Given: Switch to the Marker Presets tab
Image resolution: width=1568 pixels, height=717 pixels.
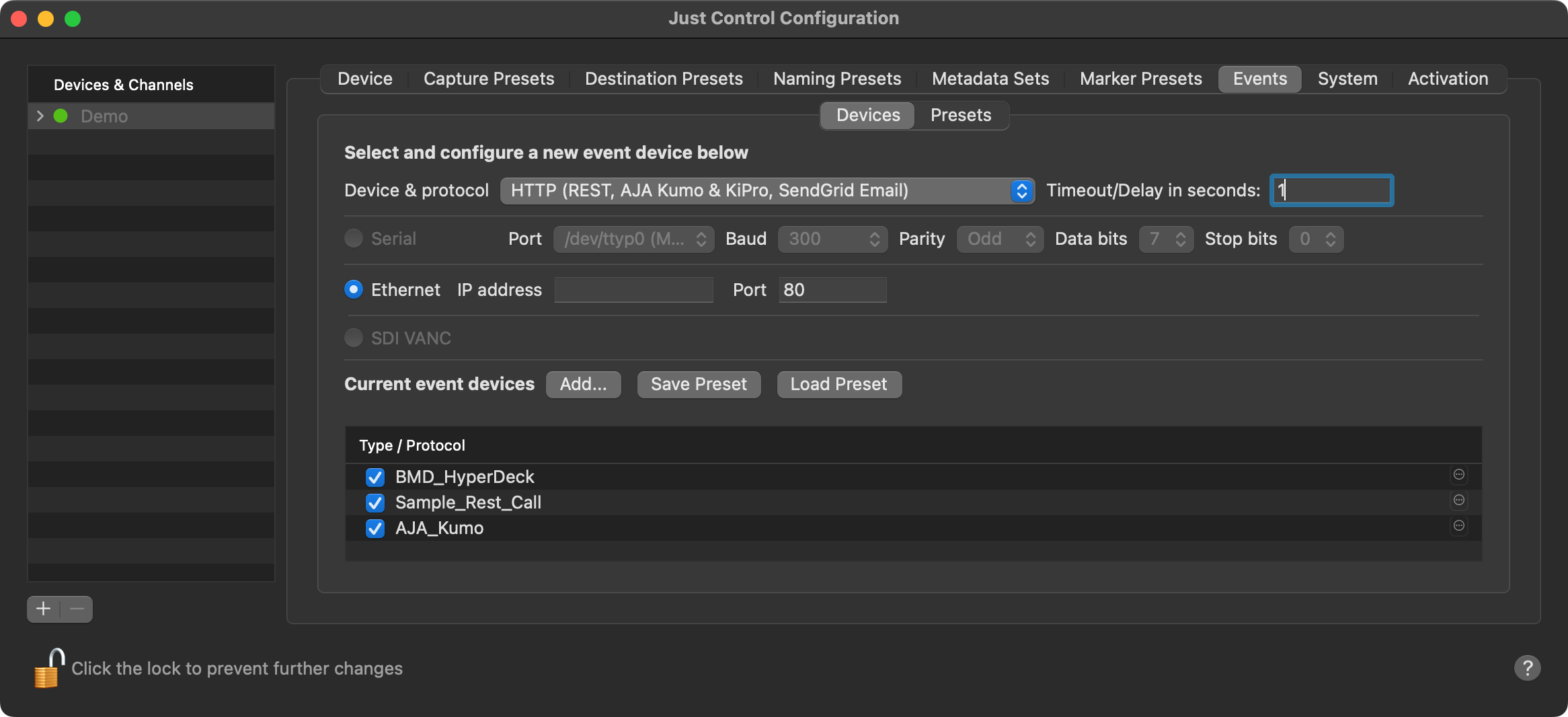Looking at the screenshot, I should click(x=1141, y=79).
